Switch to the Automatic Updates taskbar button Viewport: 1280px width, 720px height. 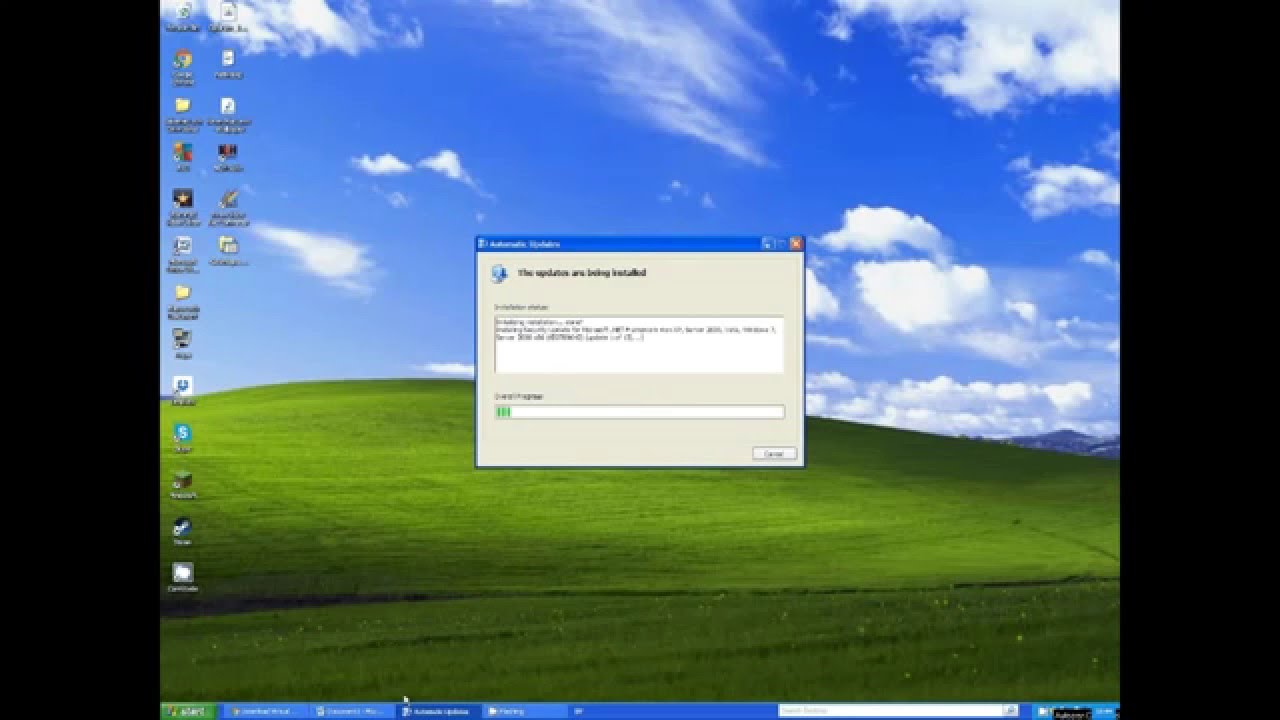coord(437,711)
